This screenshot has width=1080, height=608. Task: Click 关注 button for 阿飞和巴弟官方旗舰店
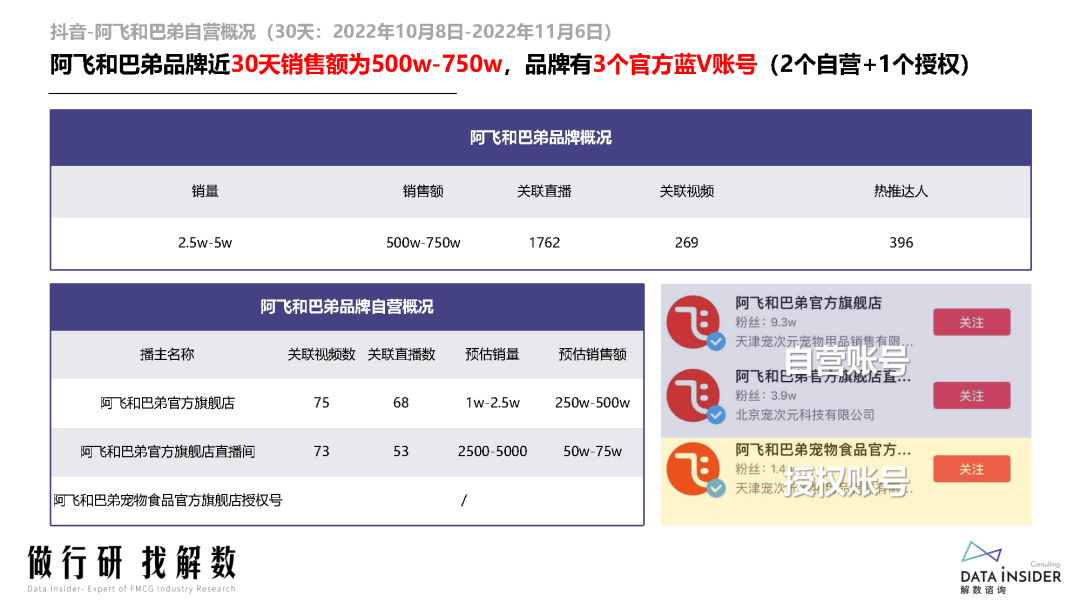point(971,322)
